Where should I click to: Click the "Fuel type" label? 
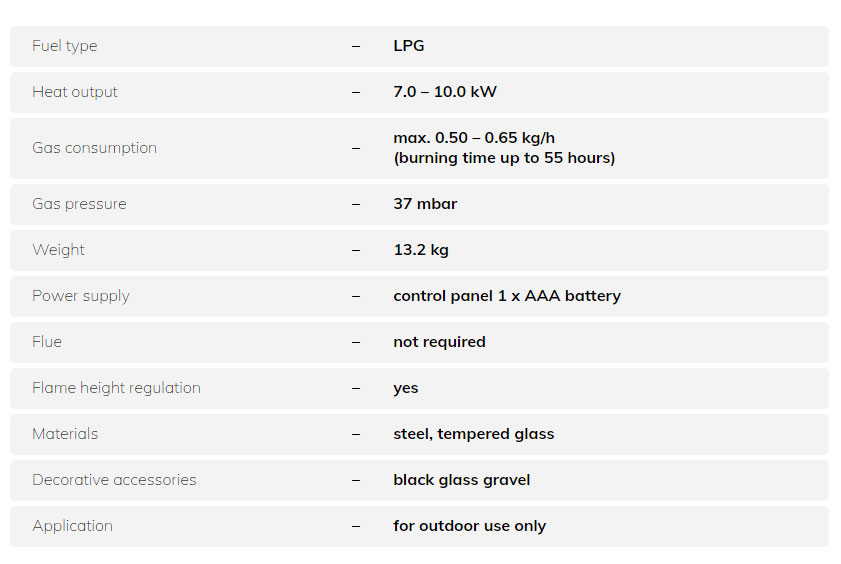point(65,46)
